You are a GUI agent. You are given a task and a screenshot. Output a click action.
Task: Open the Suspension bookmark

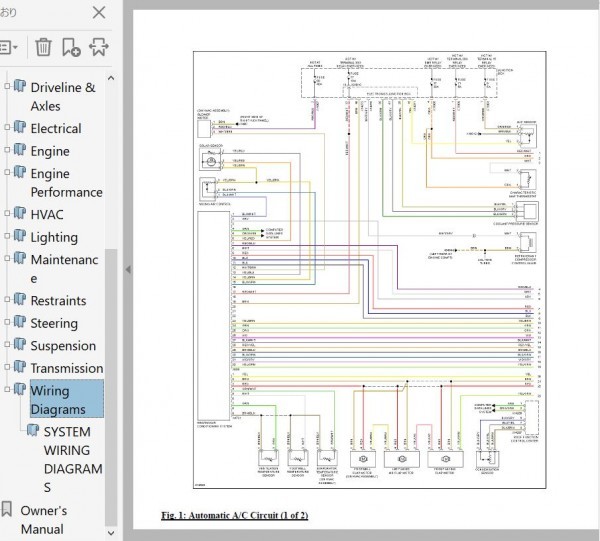pos(63,346)
